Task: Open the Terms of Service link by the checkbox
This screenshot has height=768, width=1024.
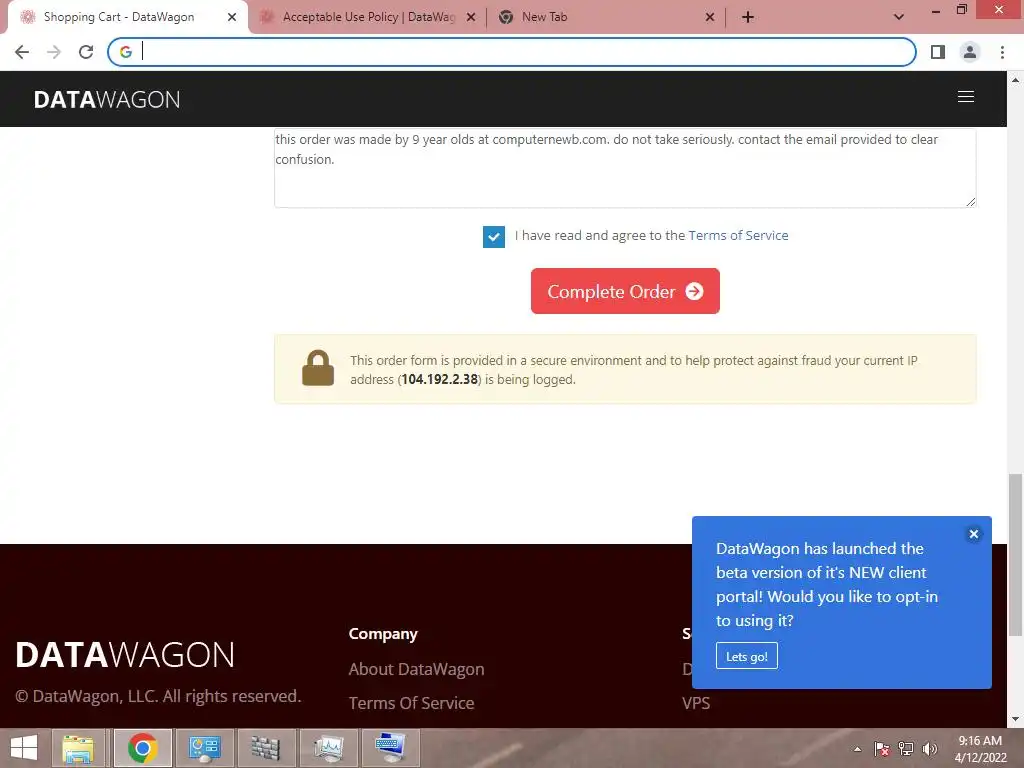Action: [738, 236]
